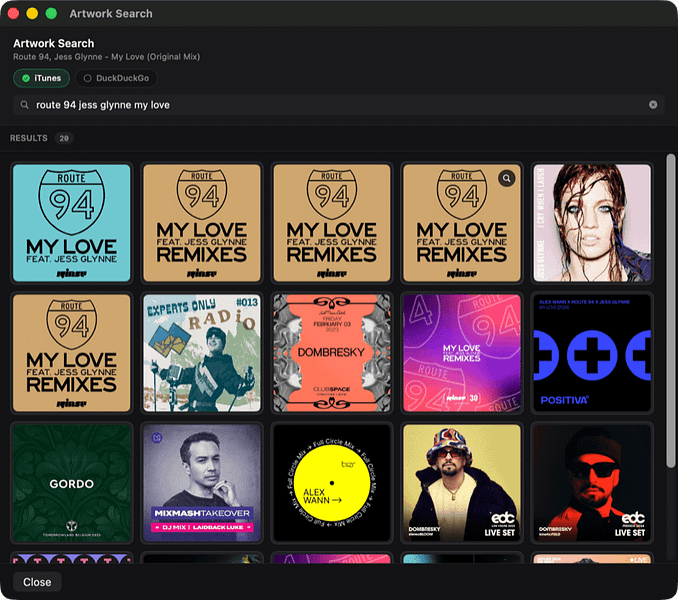Screen dimensions: 678x600
Task: Pick the Jess Glynne portrait cover
Action: (592, 223)
